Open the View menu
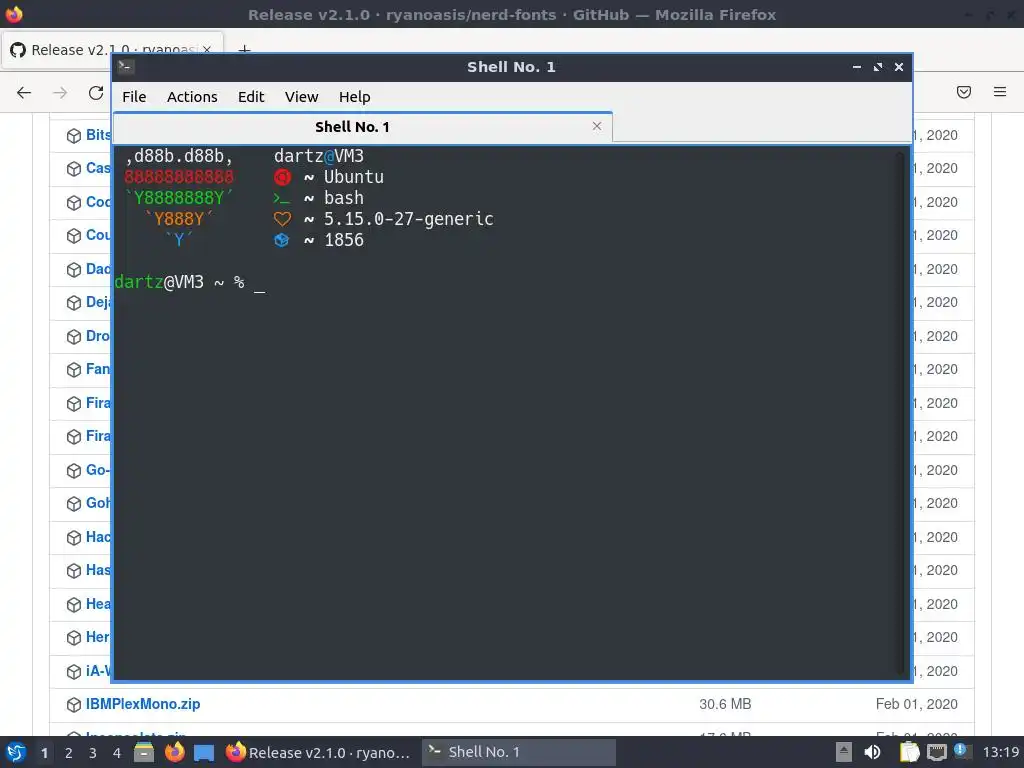The image size is (1024, 768). pos(301,97)
